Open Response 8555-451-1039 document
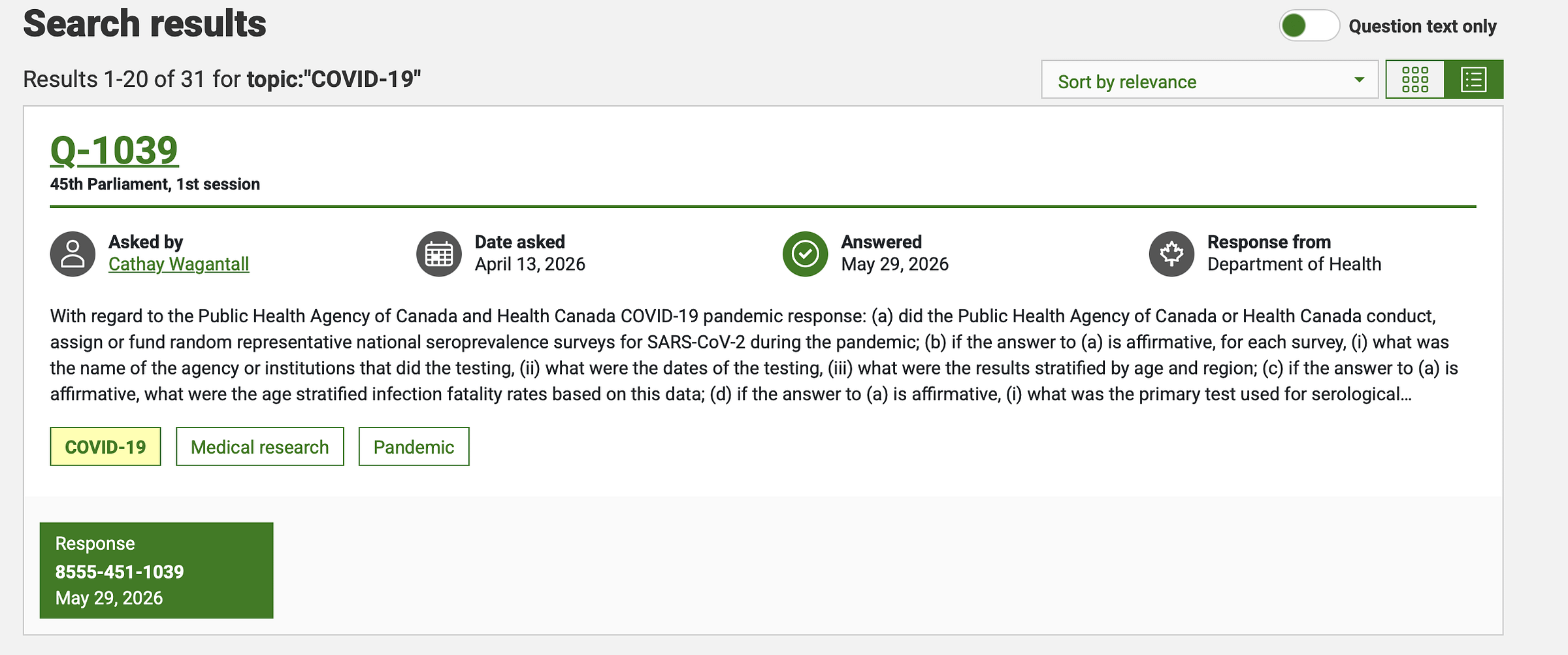Viewport: 1568px width, 655px height. point(156,570)
